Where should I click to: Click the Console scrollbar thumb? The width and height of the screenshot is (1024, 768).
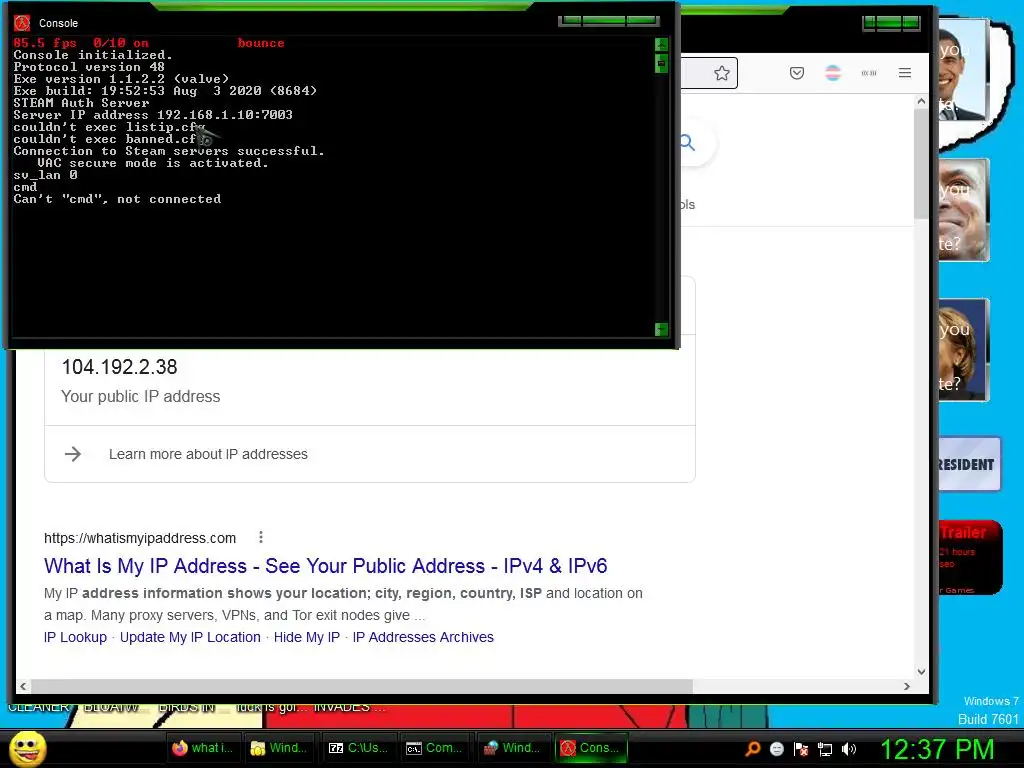point(661,63)
